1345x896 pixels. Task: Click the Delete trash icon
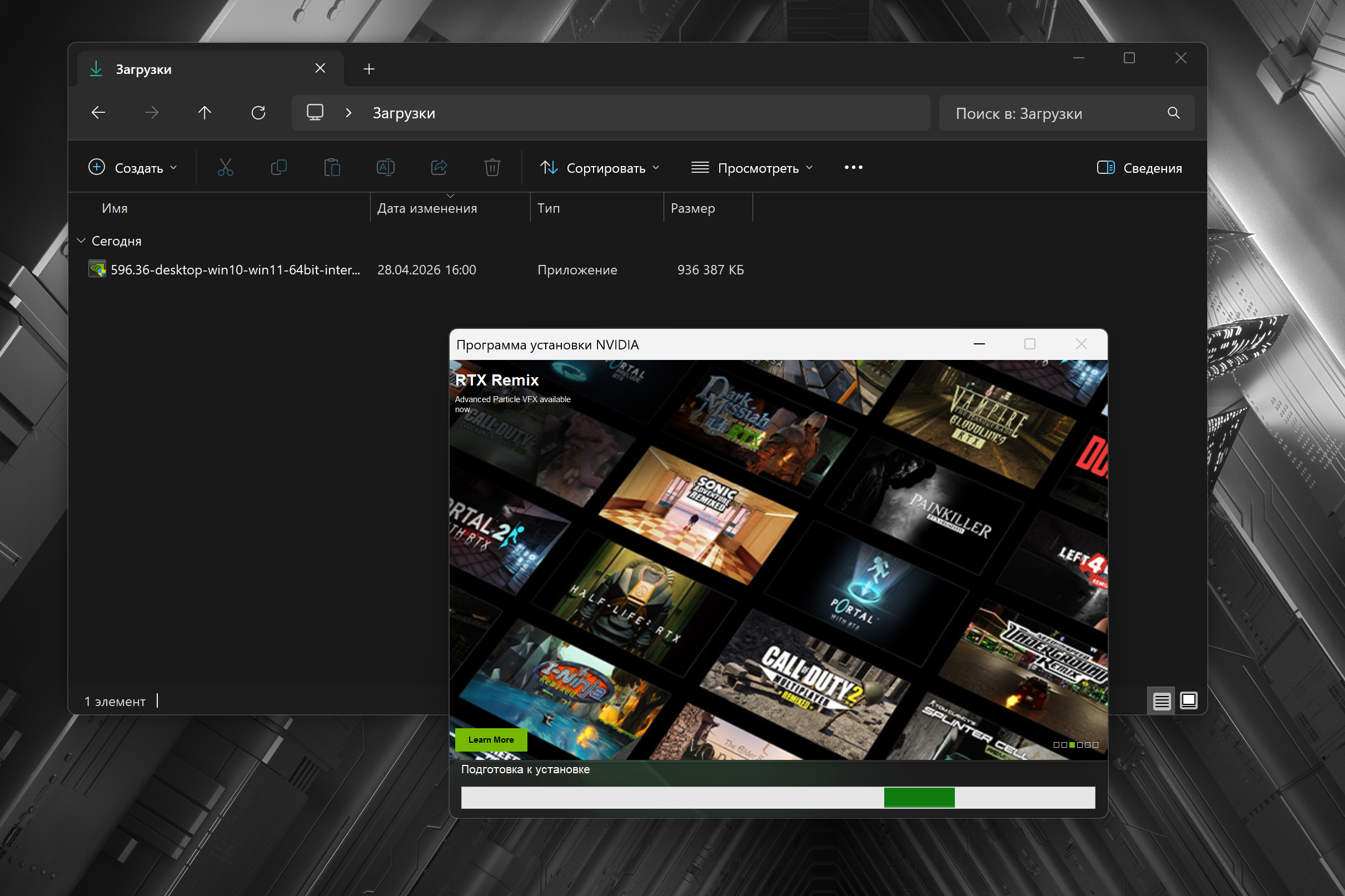tap(492, 167)
